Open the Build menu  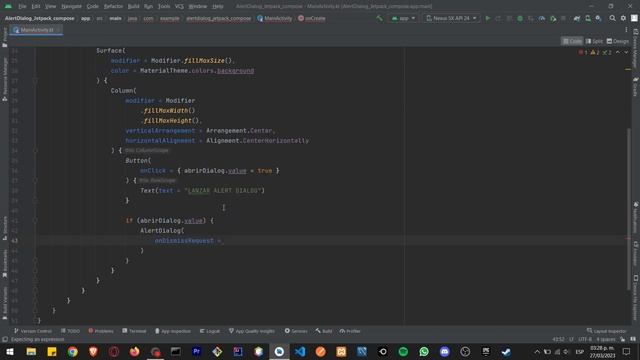pyautogui.click(x=133, y=7)
